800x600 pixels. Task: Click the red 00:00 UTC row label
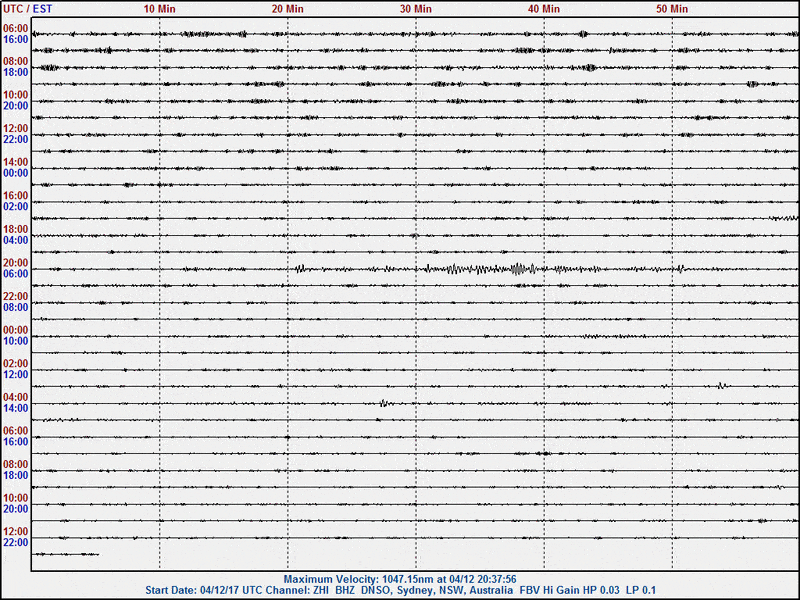click(15, 330)
